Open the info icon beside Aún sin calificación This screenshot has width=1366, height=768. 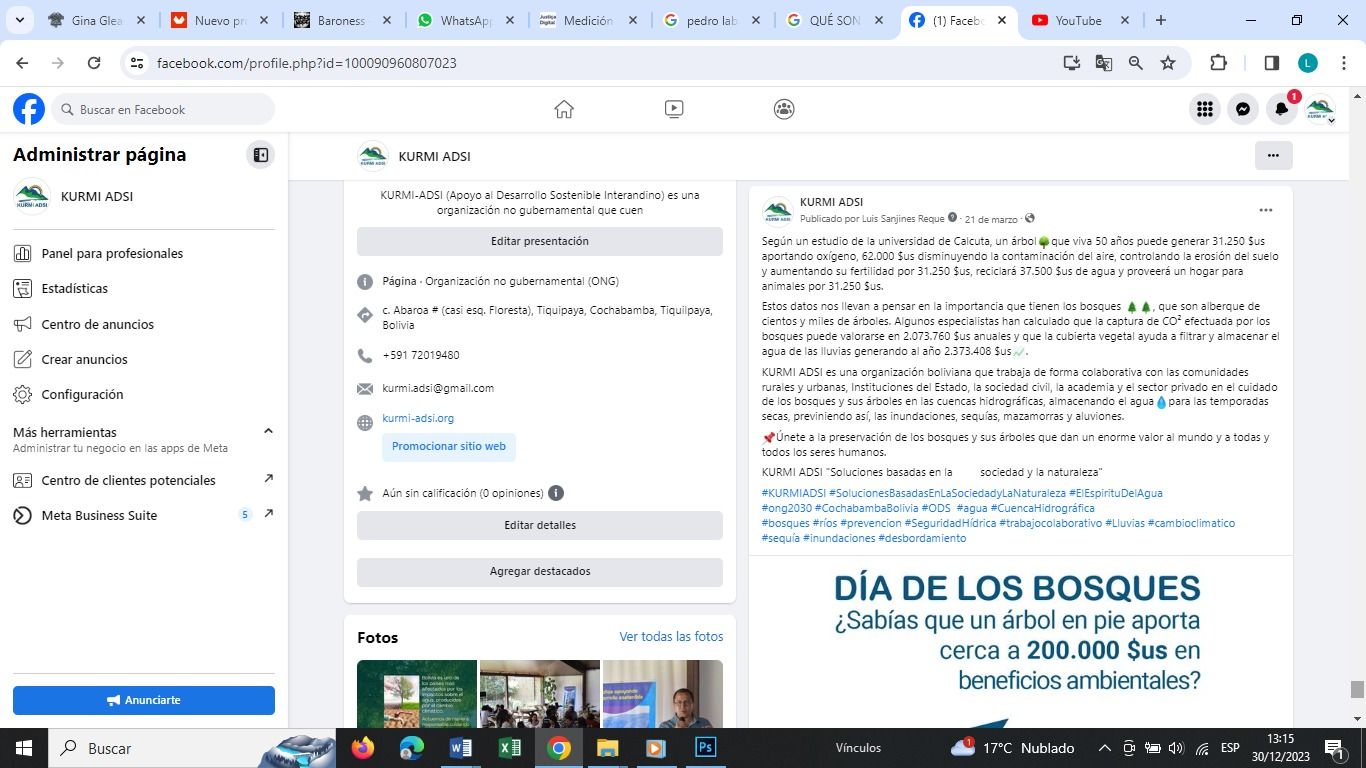tap(556, 493)
